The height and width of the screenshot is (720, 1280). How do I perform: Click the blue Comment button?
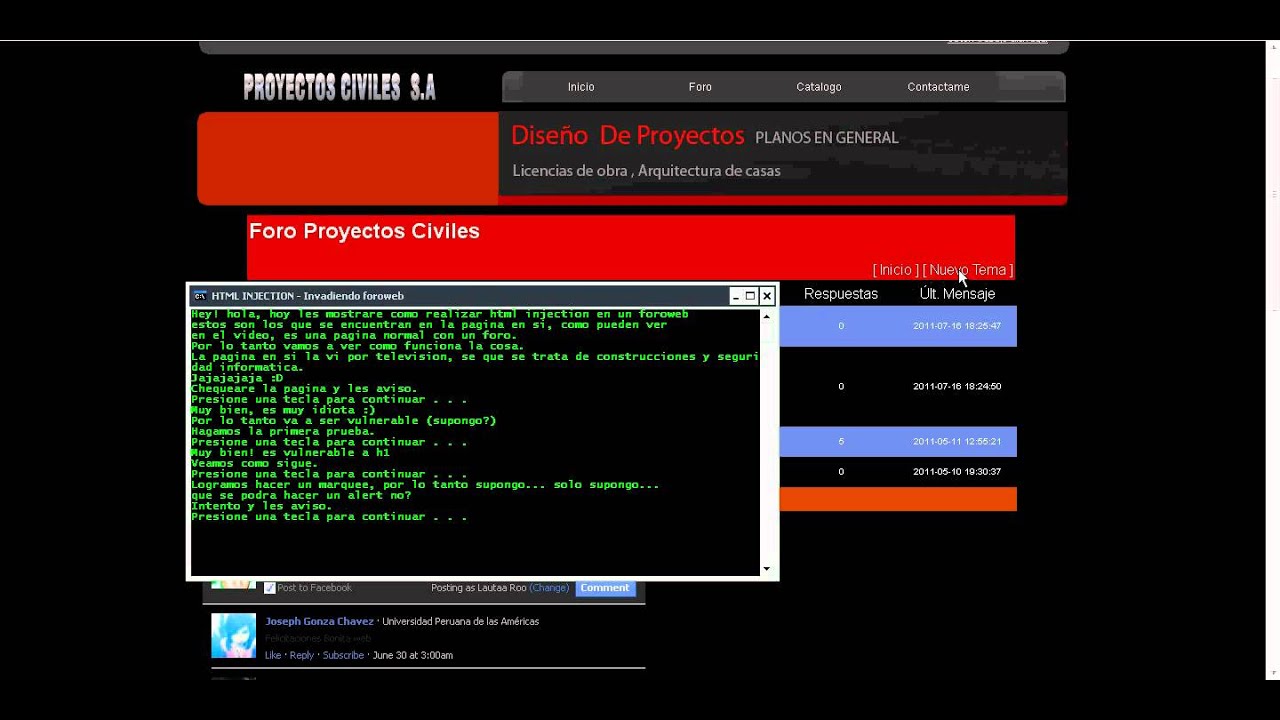pyautogui.click(x=605, y=588)
